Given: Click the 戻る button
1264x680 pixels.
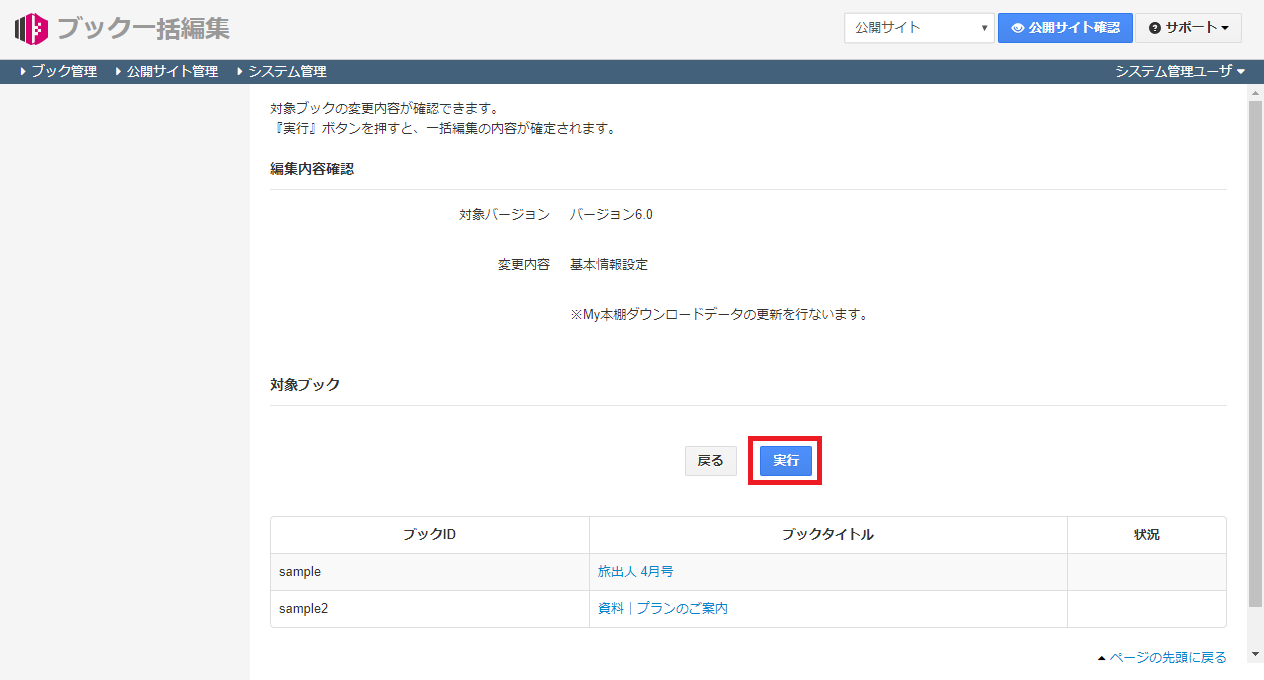Looking at the screenshot, I should click(711, 461).
